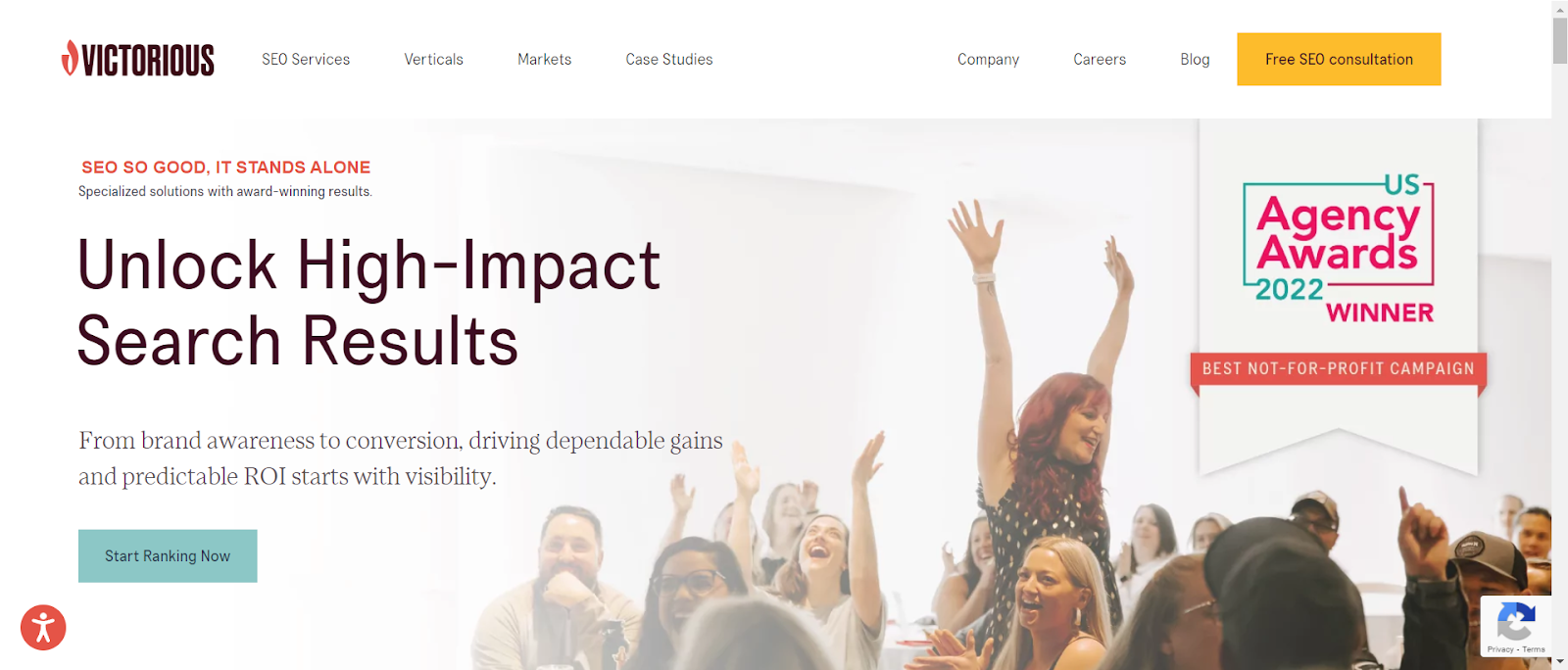Click the Victorious logo

137,59
